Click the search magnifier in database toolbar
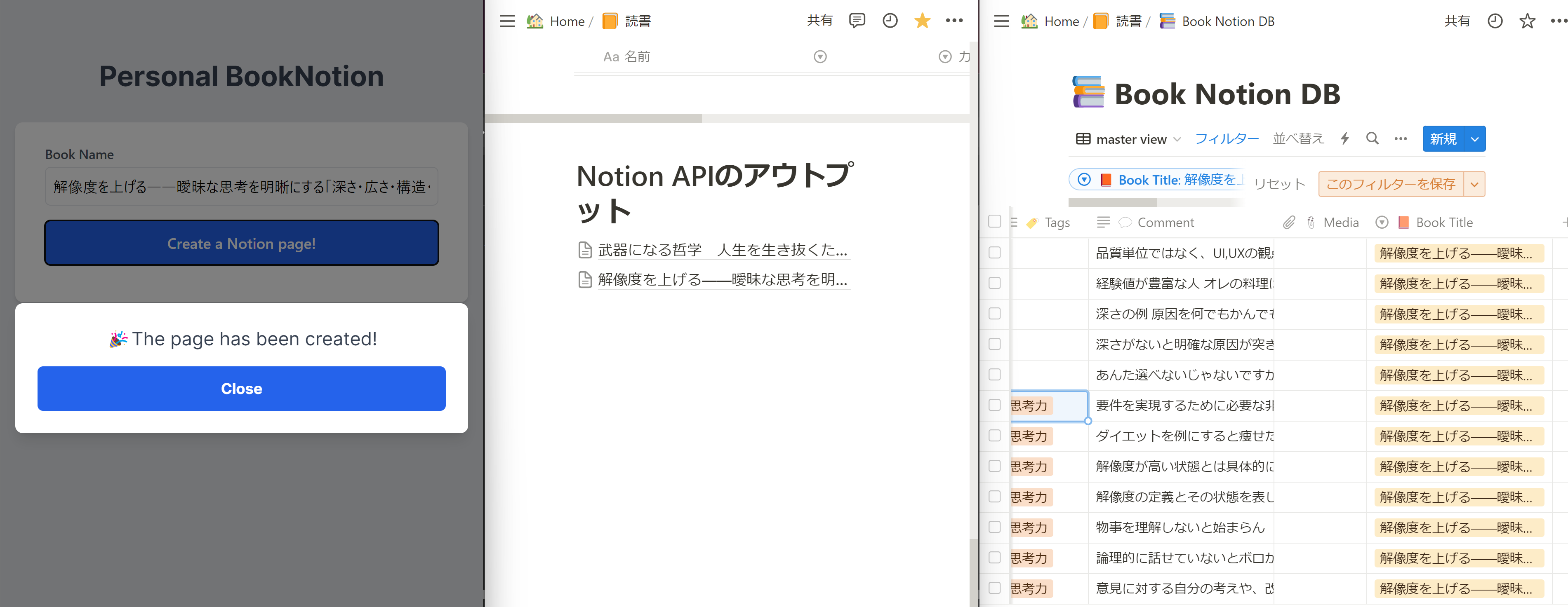Viewport: 1568px width, 607px height. 1372,139
